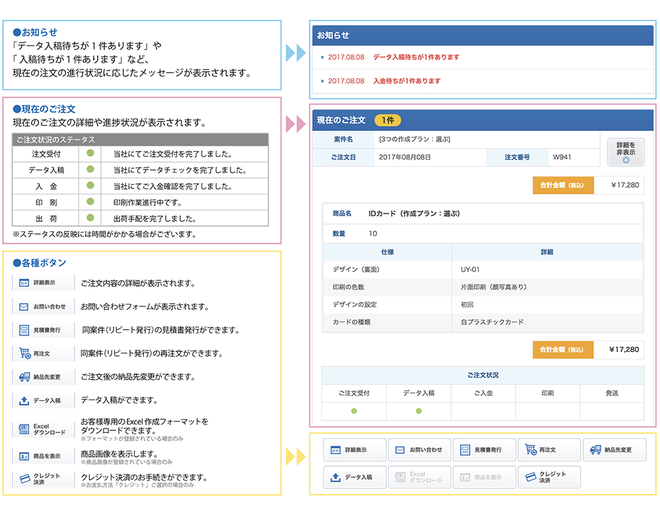This screenshot has height=524, width=660.
Task: Click green status dot in the 入金 row
Action: click(x=90, y=185)
